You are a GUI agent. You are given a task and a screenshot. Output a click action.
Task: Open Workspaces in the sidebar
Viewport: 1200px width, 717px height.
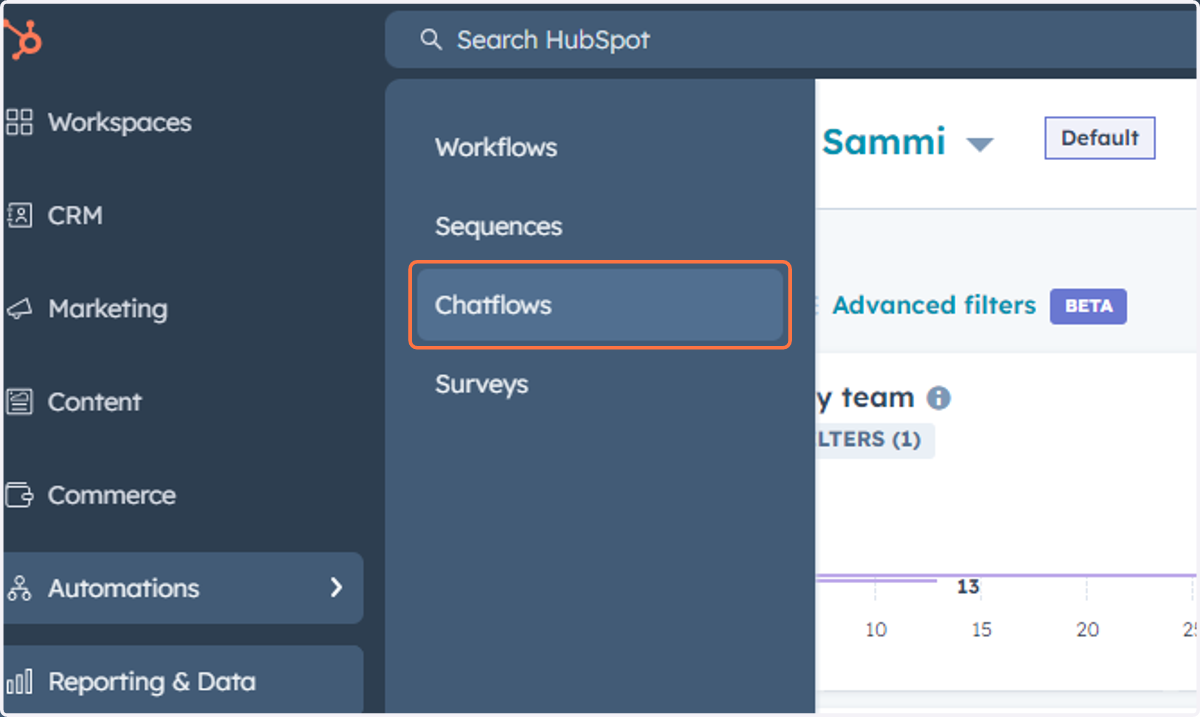(x=120, y=122)
